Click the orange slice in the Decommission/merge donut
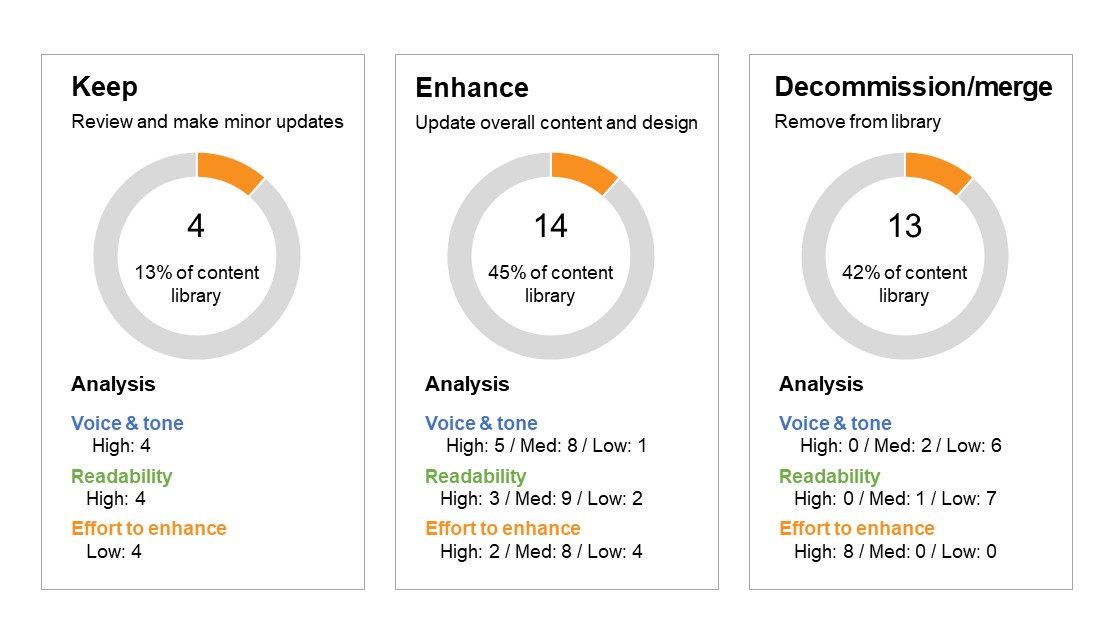Screen dimensions: 1104x643 click(x=936, y=169)
